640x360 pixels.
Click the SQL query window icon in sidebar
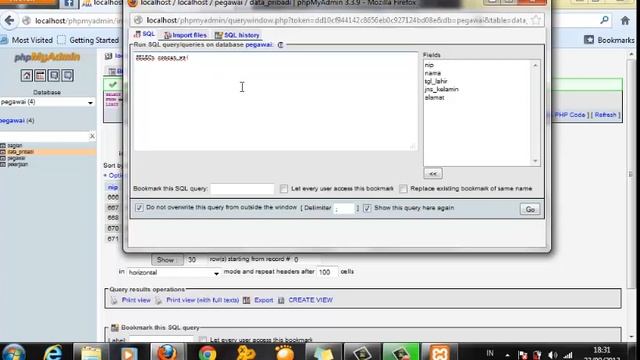pyautogui.click(x=40, y=76)
